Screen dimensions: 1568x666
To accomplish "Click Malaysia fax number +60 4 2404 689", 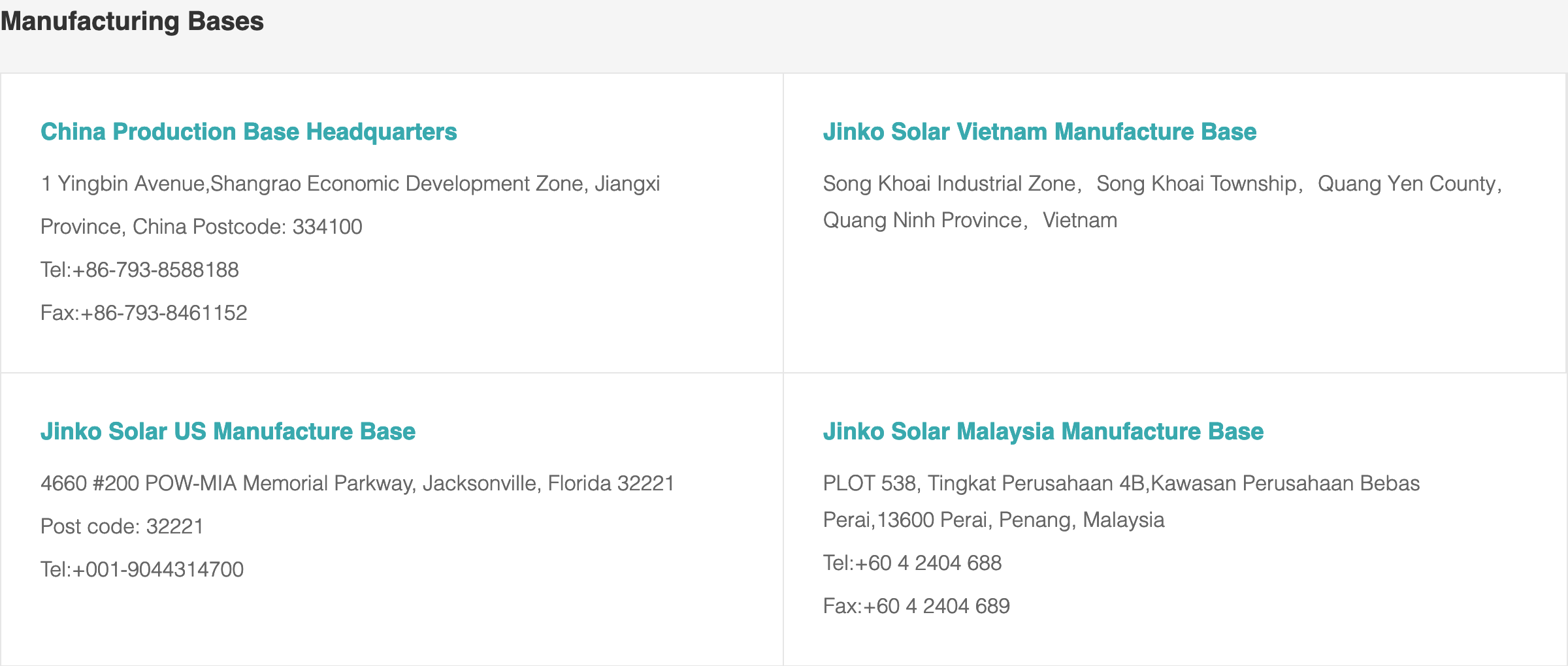I will (916, 606).
